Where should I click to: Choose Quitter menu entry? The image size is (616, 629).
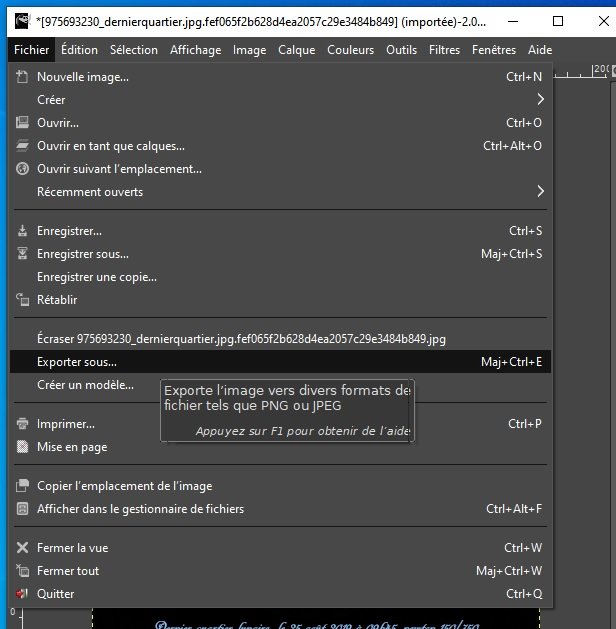[x=280, y=593]
